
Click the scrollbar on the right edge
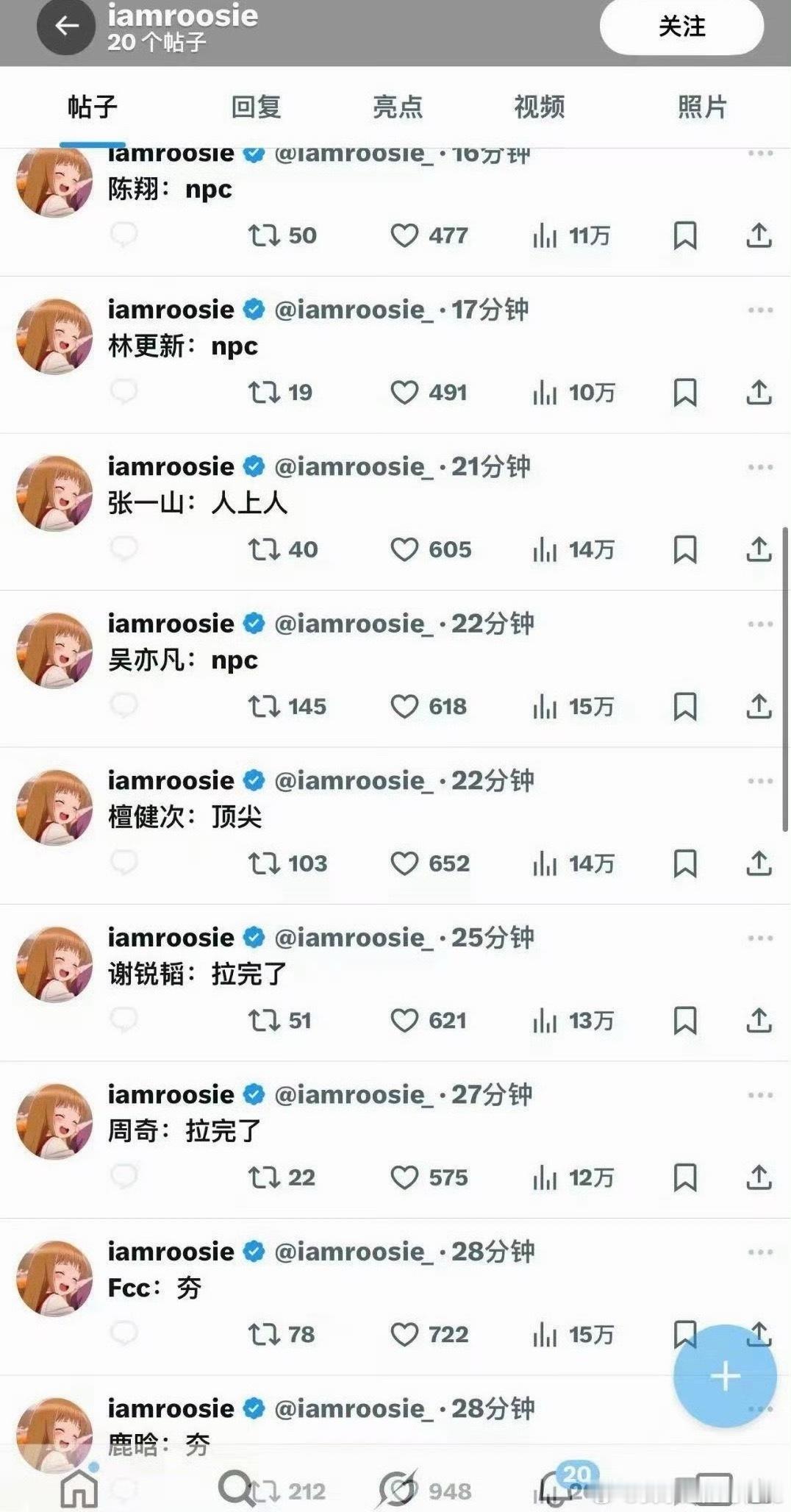tap(785, 679)
